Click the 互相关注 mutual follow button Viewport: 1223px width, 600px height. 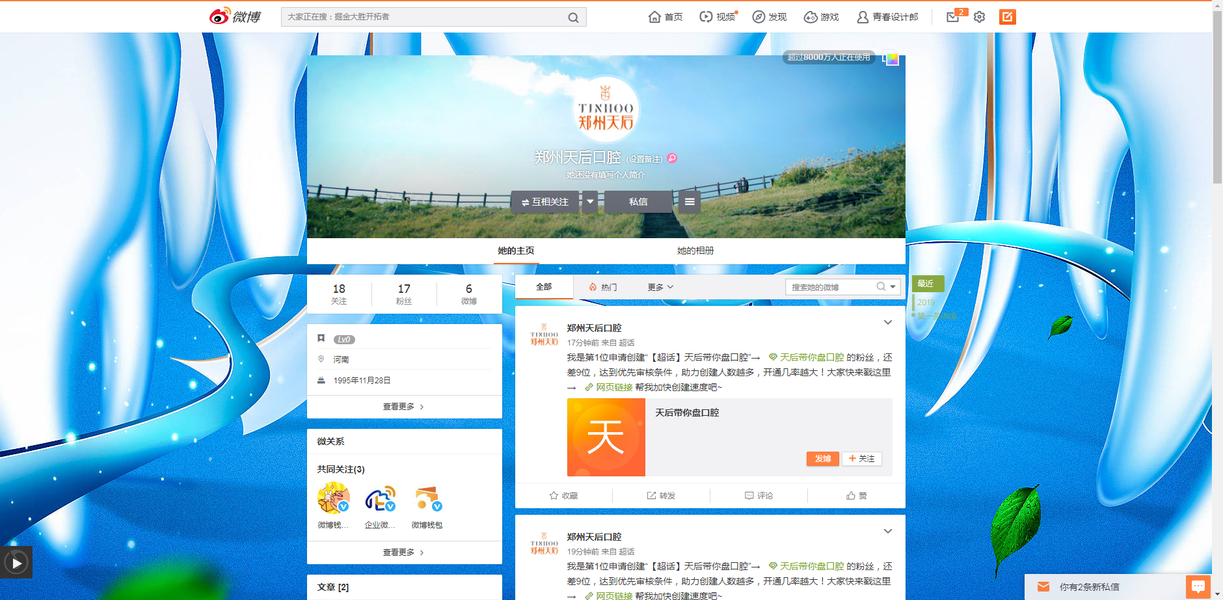545,202
